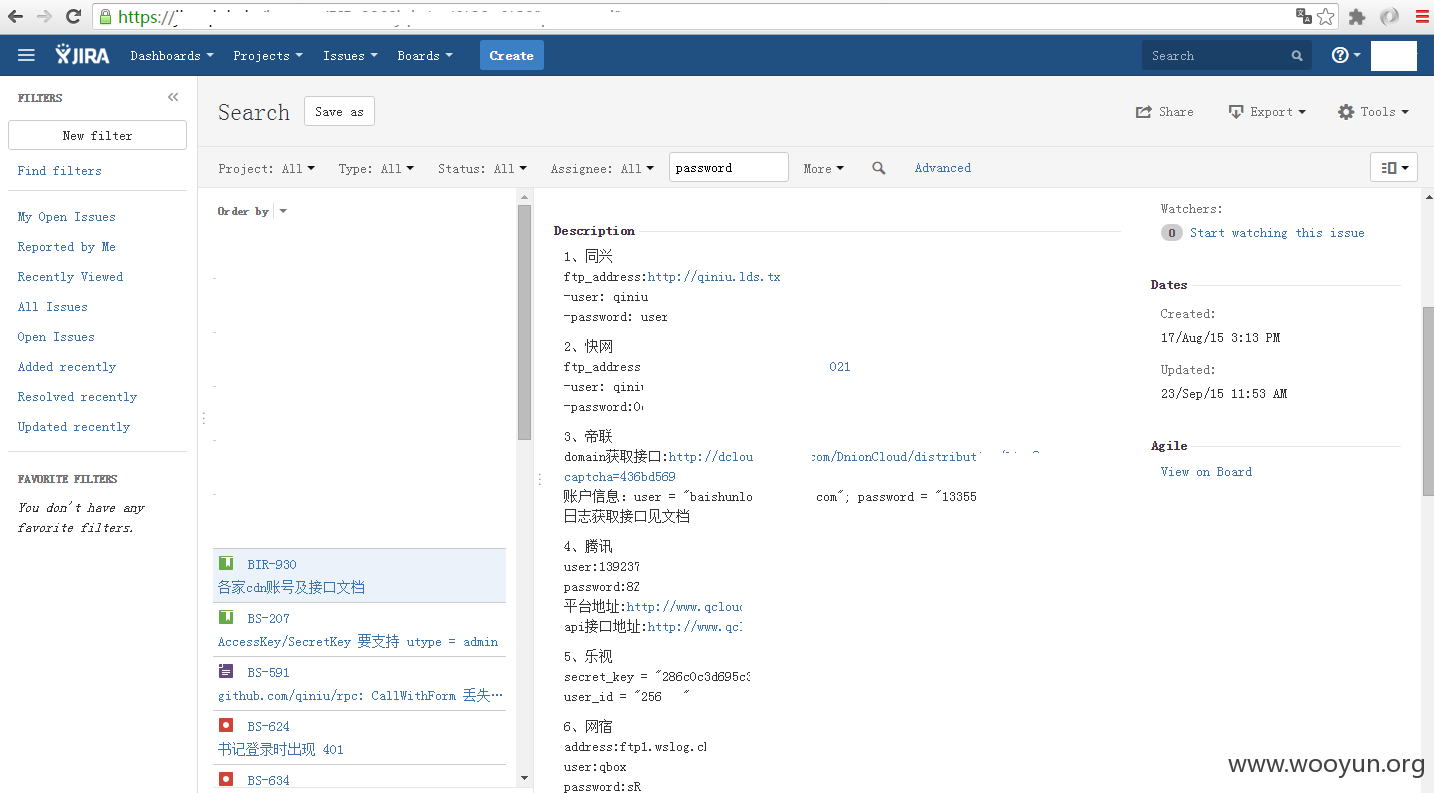
Task: Select Open Issues filter
Action: point(56,337)
